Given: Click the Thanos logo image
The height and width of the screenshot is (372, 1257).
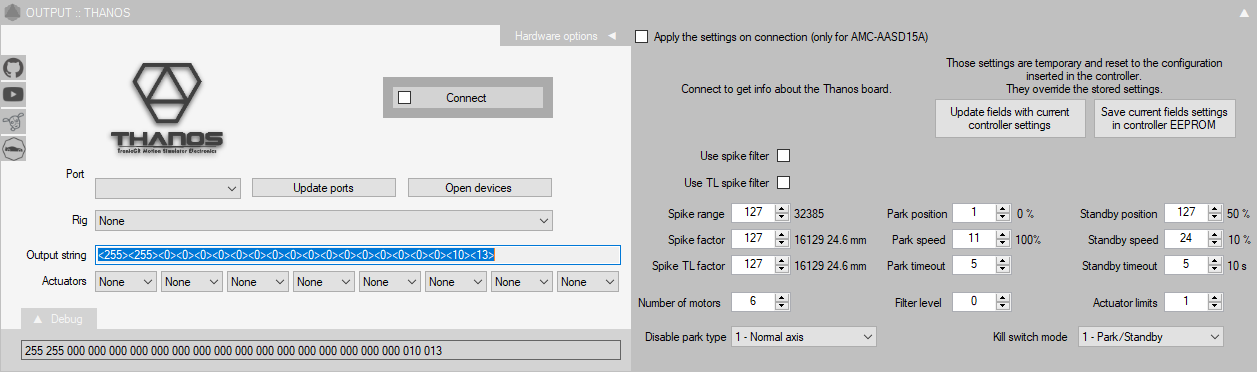Looking at the screenshot, I should 167,109.
